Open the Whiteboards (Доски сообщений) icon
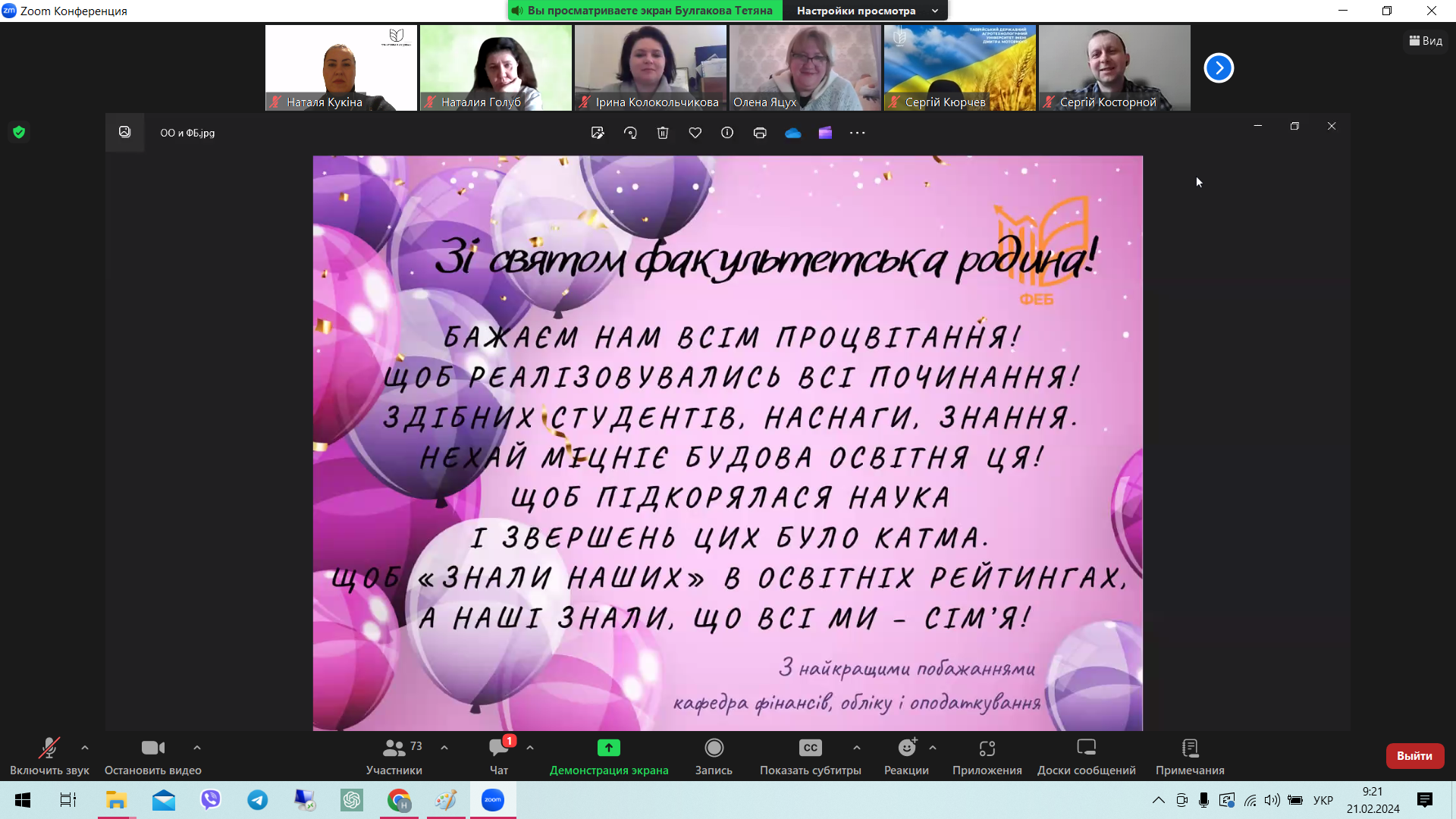The width and height of the screenshot is (1456, 819). (x=1086, y=748)
